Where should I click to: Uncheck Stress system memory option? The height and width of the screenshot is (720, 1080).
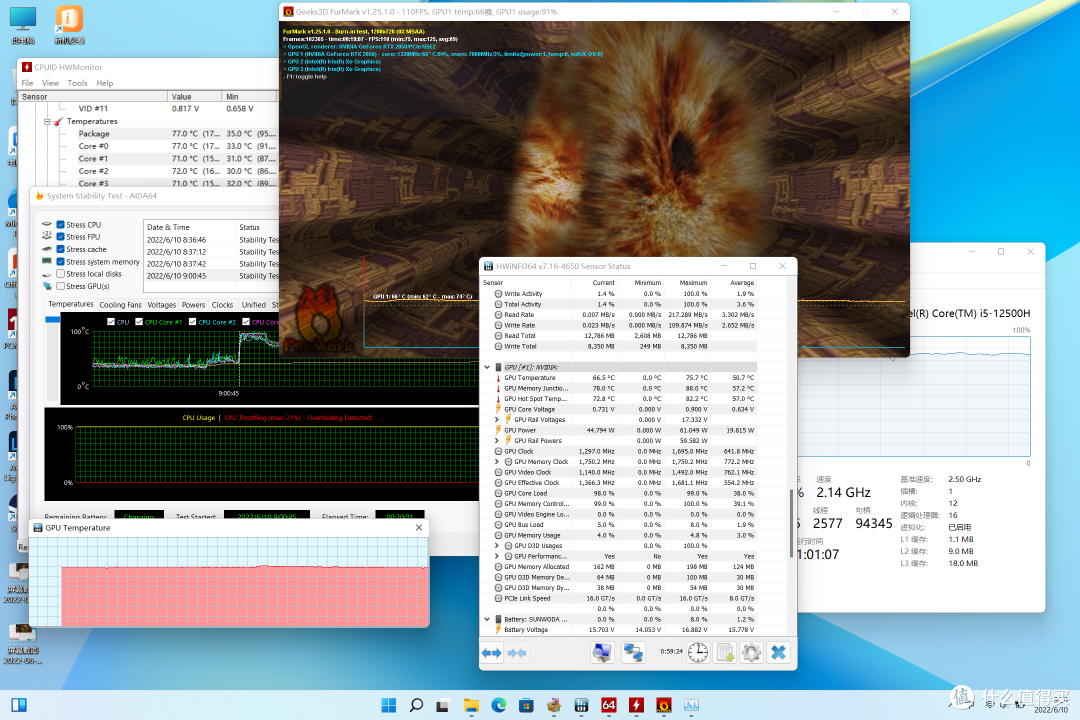click(61, 262)
